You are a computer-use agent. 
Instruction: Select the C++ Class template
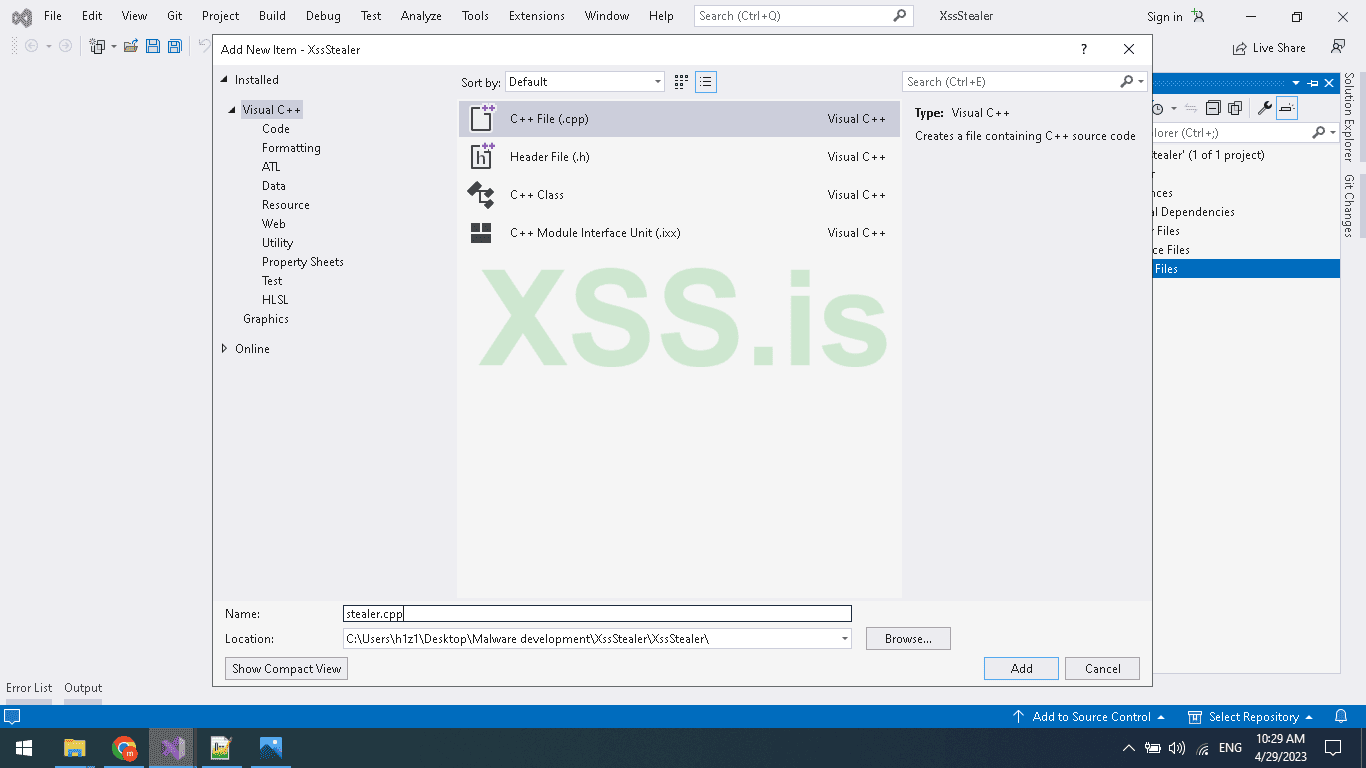[680, 195]
